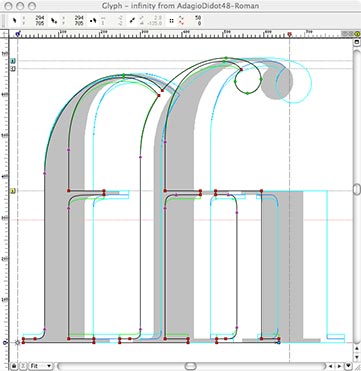Select the red right sidebearing marker on ruler
The height and width of the screenshot is (371, 361).
(289, 34)
